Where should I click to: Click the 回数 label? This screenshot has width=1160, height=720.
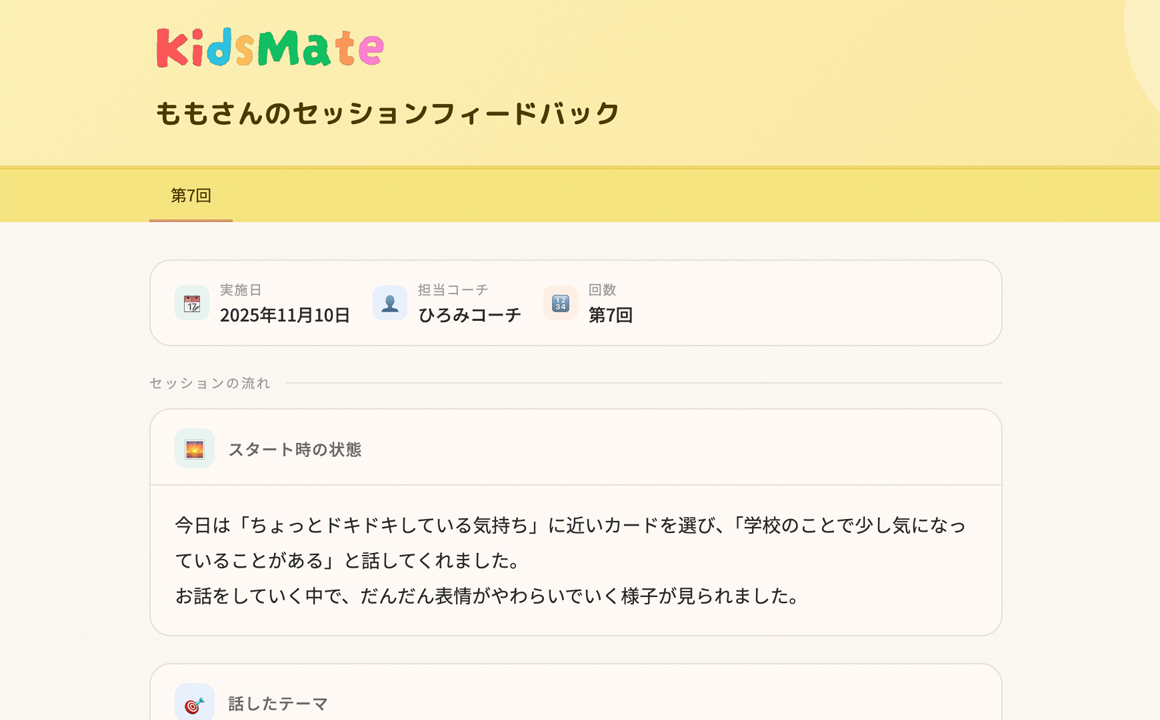[x=602, y=290]
